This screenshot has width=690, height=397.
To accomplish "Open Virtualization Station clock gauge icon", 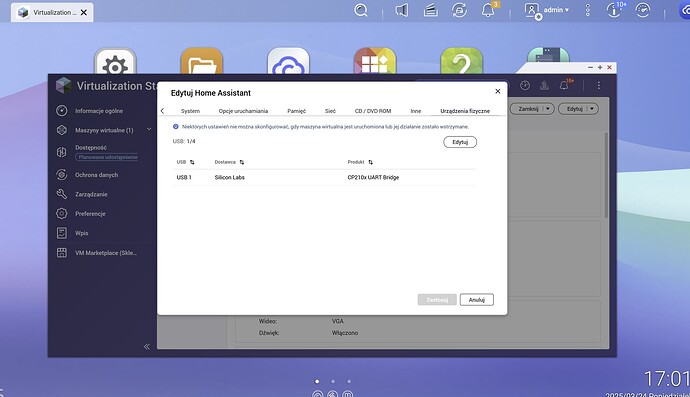I will [x=525, y=85].
